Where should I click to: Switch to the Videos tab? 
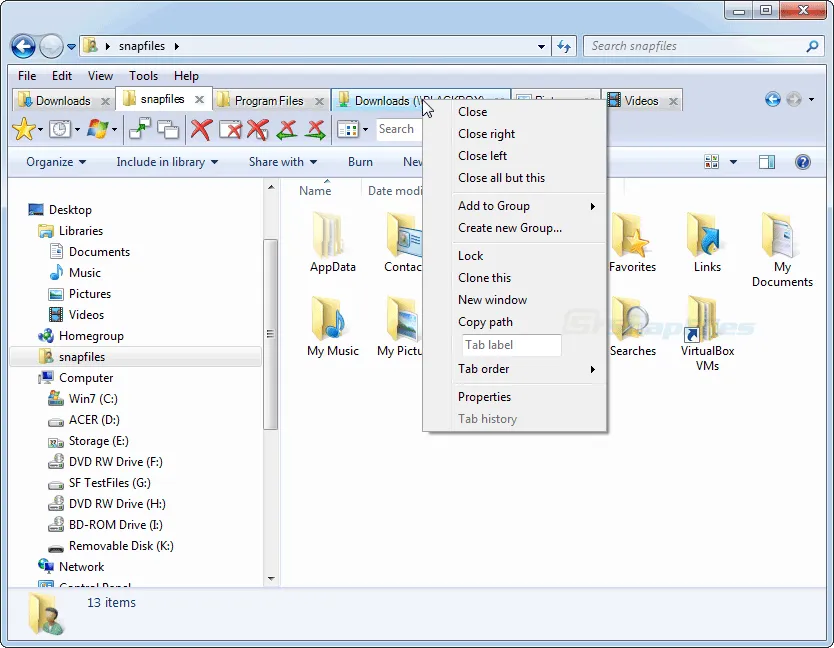[643, 101]
